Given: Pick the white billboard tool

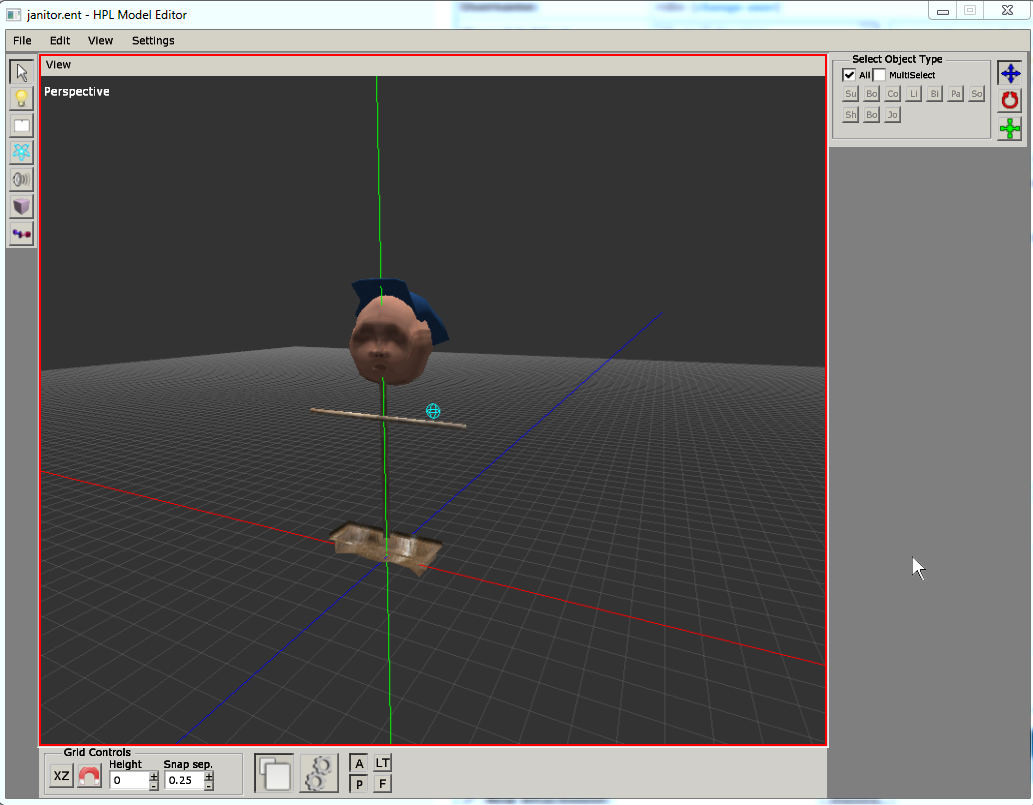Looking at the screenshot, I should pos(21,126).
